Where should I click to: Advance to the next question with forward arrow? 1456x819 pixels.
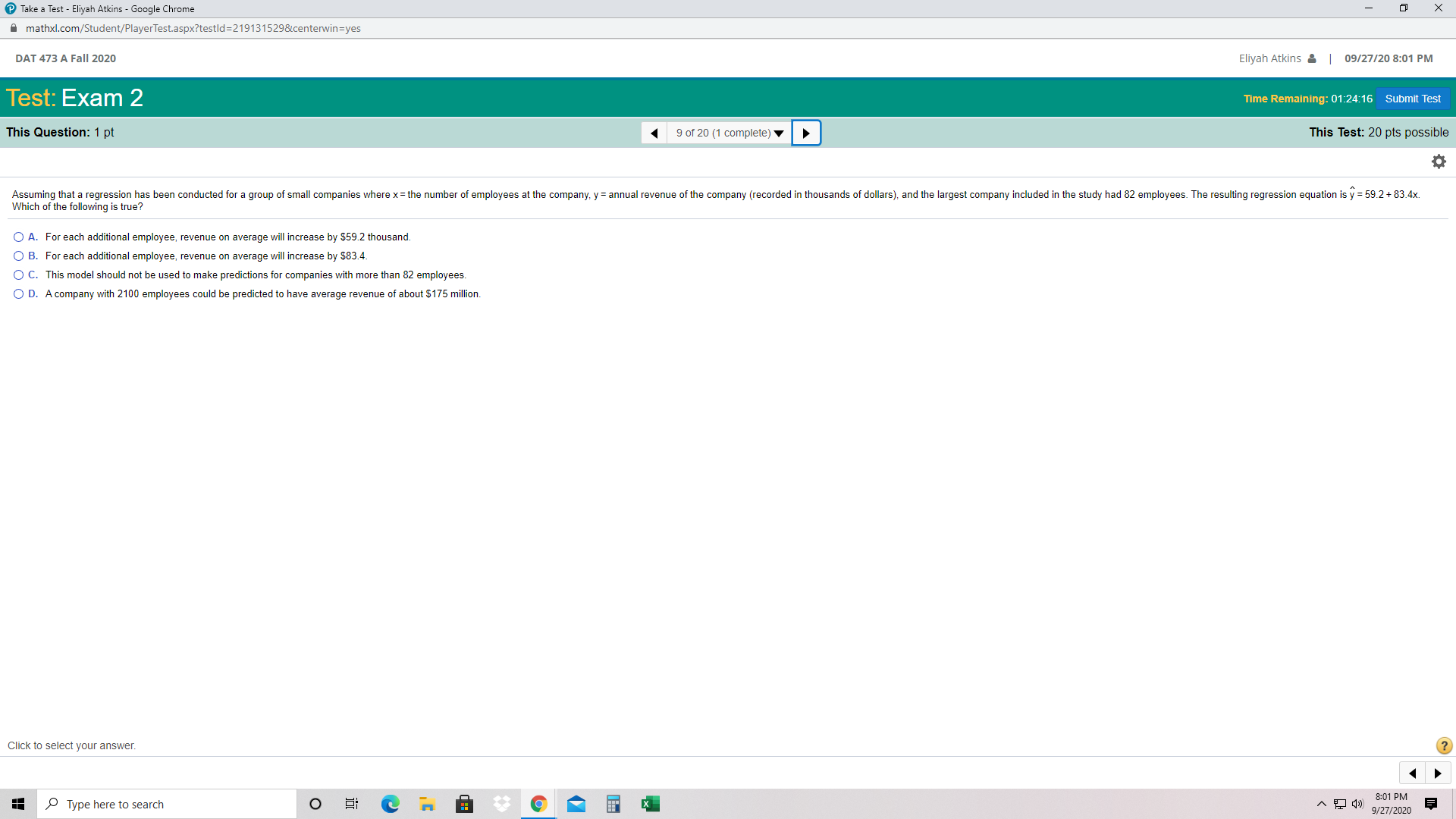(x=806, y=133)
